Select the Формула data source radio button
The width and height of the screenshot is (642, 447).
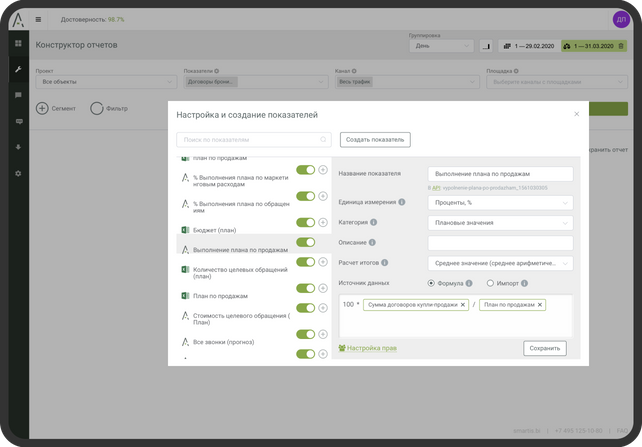431,283
